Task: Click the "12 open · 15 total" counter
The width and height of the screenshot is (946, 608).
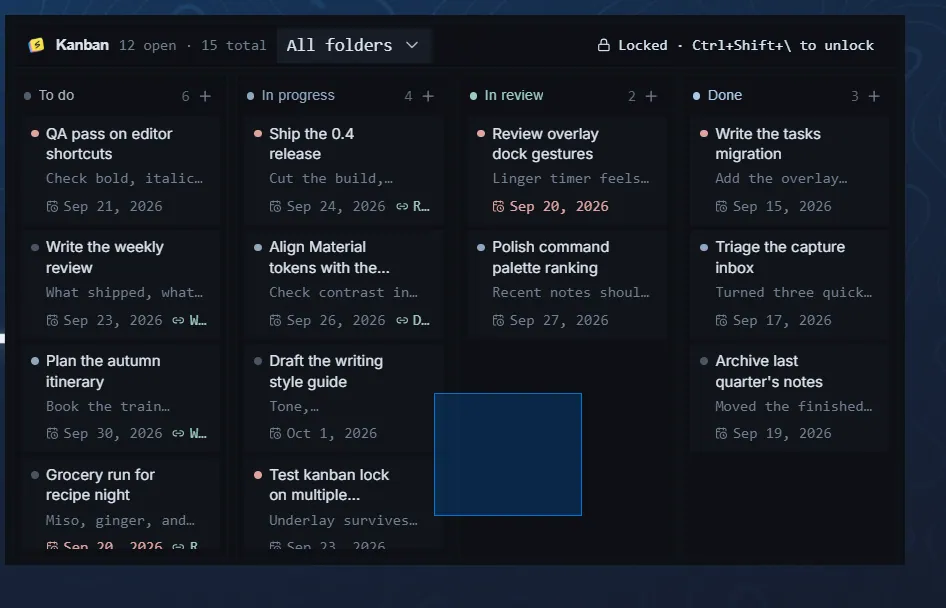Action: [x=192, y=45]
